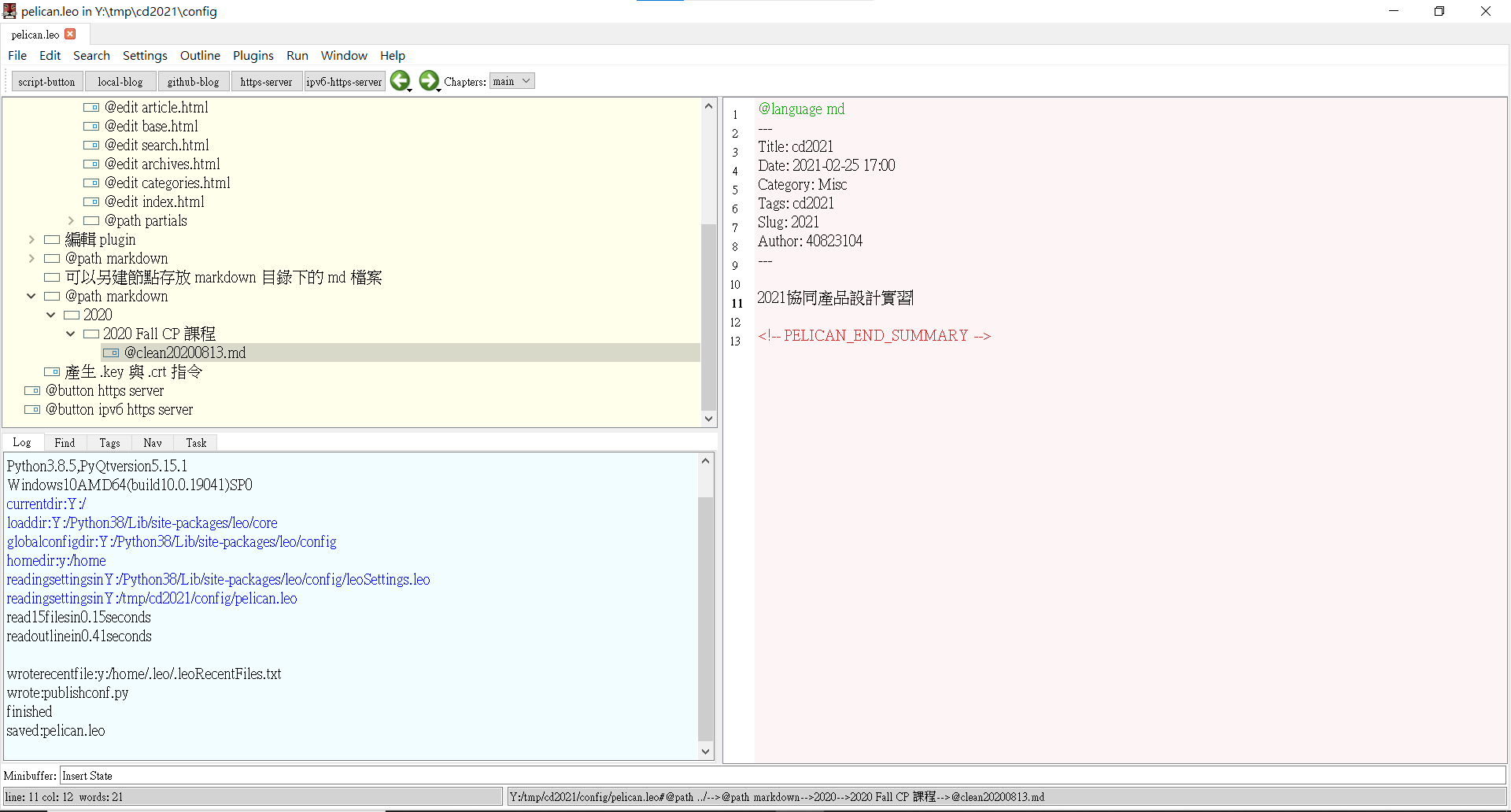This screenshot has height=812, width=1511.
Task: Click node icon beside @button https server
Action: [x=32, y=390]
